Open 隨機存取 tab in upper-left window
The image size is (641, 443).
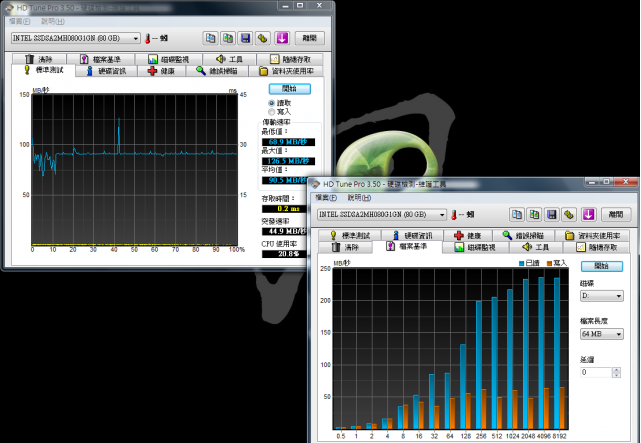290,59
